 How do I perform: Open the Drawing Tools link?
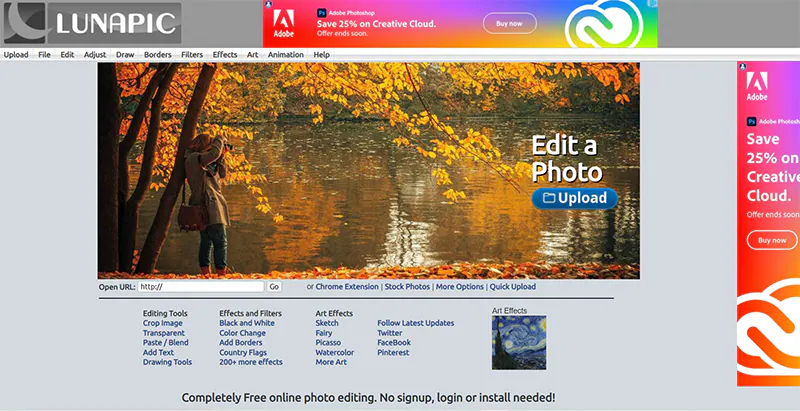point(167,362)
